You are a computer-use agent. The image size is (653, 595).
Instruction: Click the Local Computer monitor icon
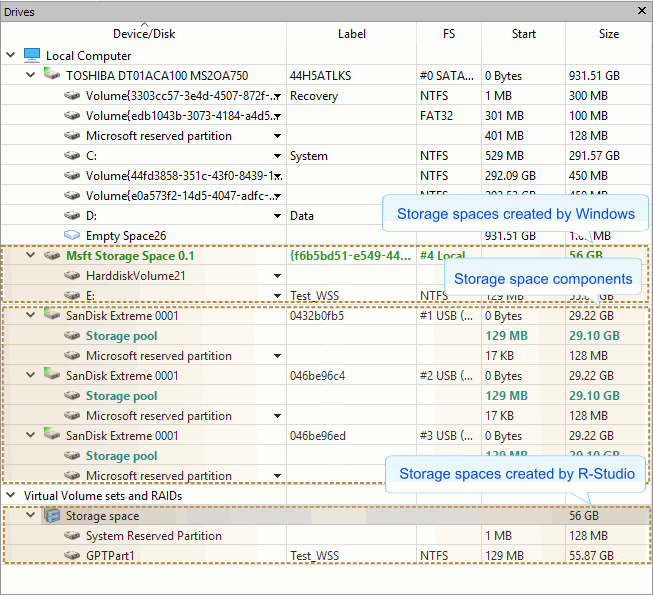[x=32, y=55]
